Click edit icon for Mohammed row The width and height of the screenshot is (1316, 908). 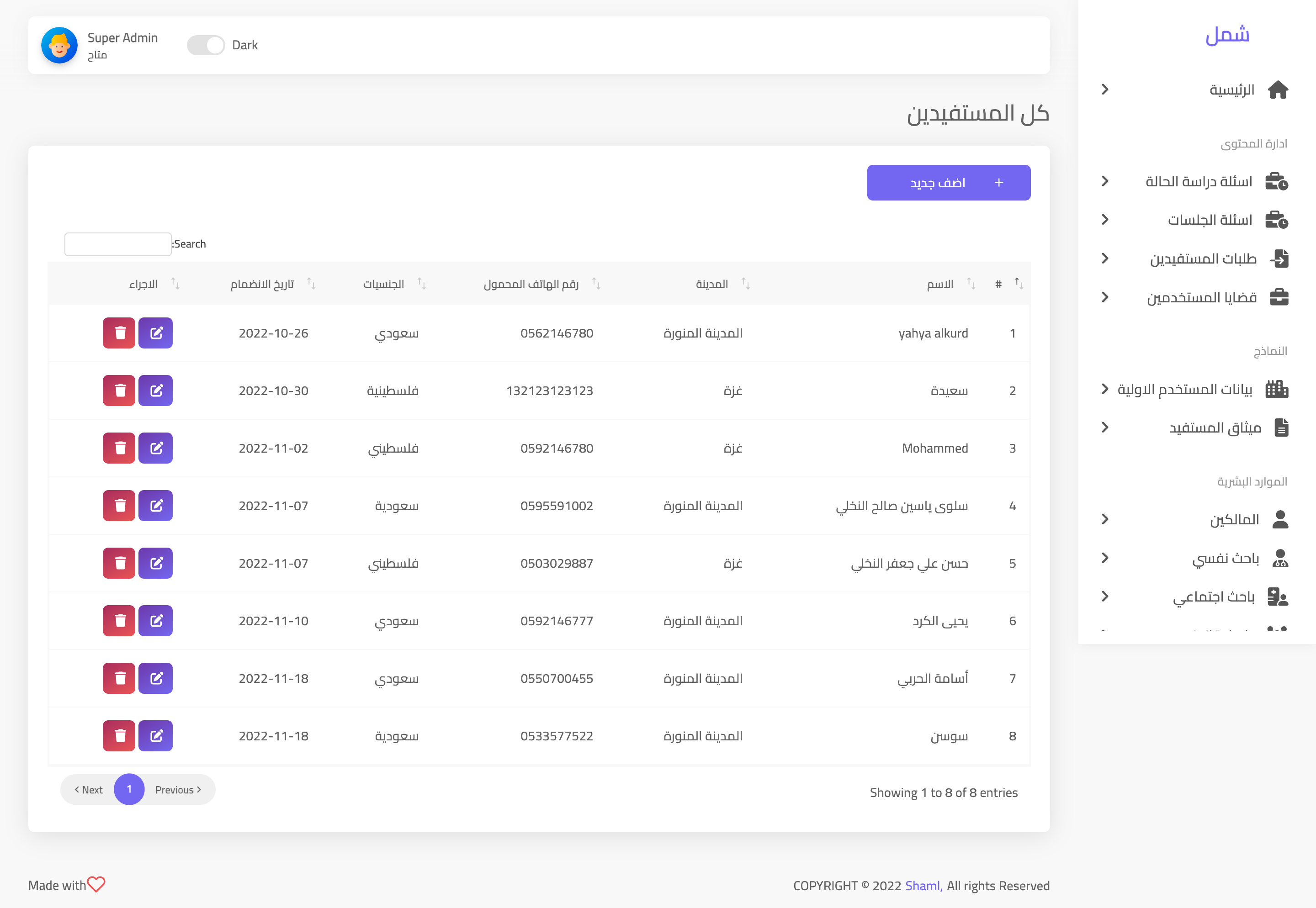(155, 448)
